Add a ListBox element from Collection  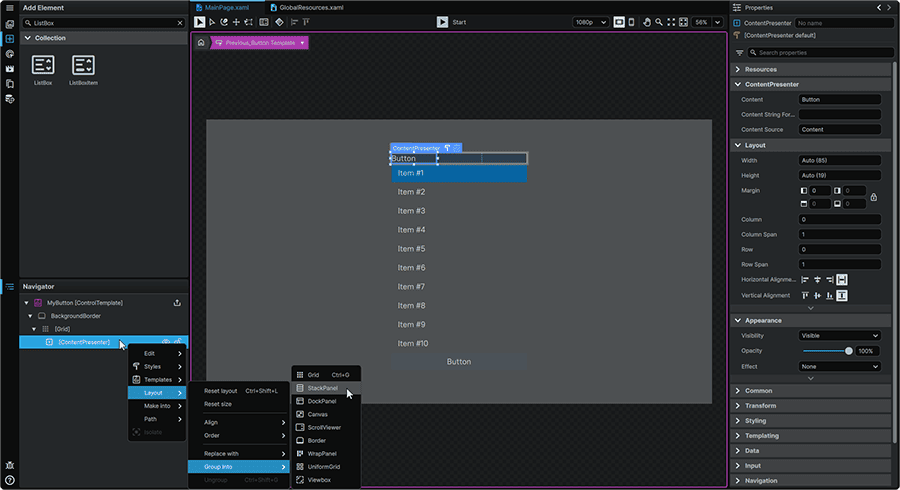coord(43,70)
